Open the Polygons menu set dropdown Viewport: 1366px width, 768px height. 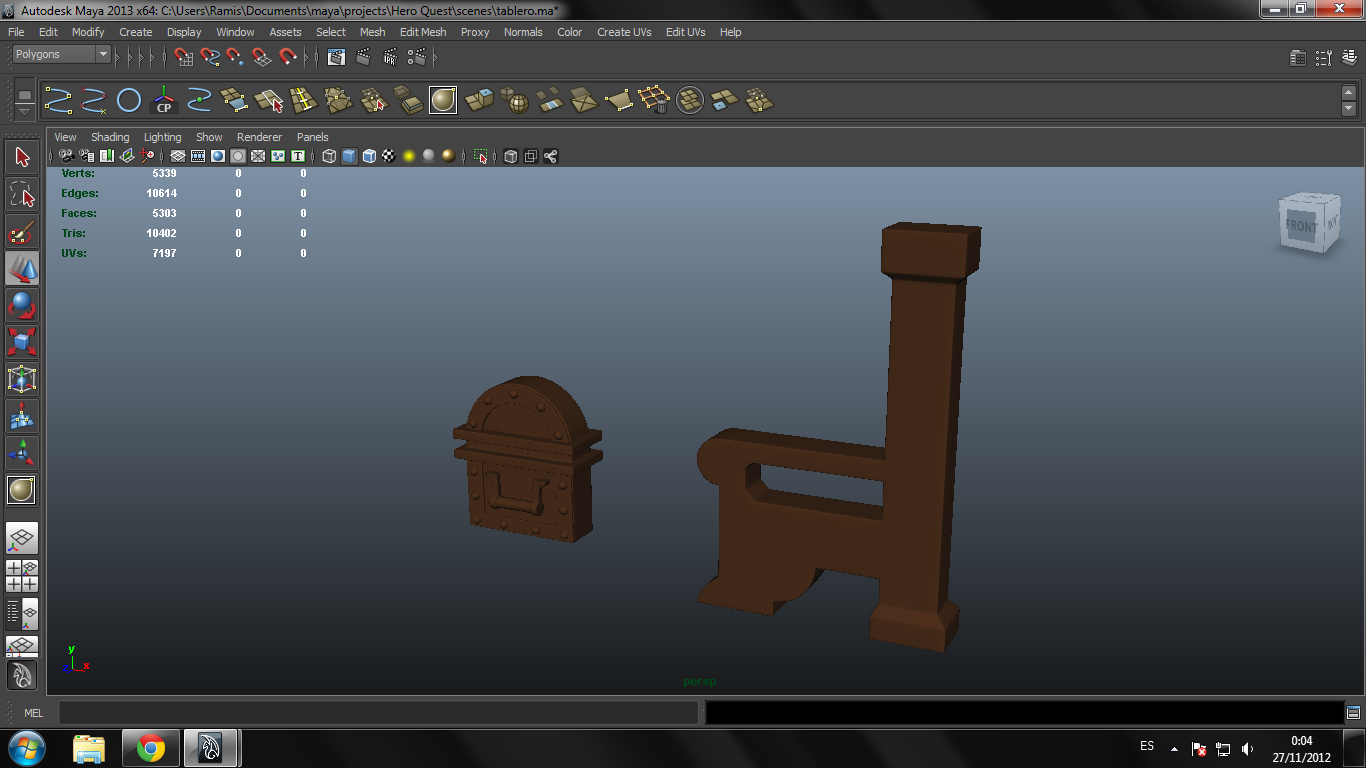pos(61,54)
